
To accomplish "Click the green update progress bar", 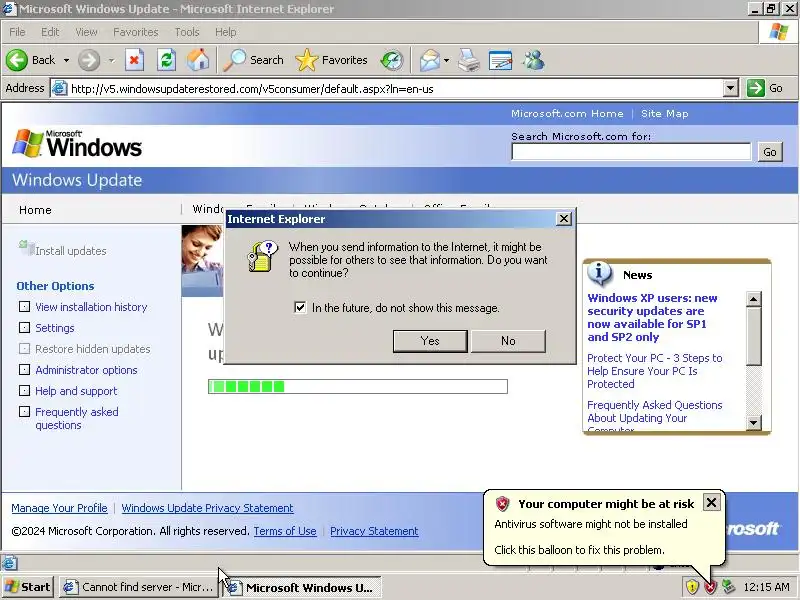I will tap(358, 386).
